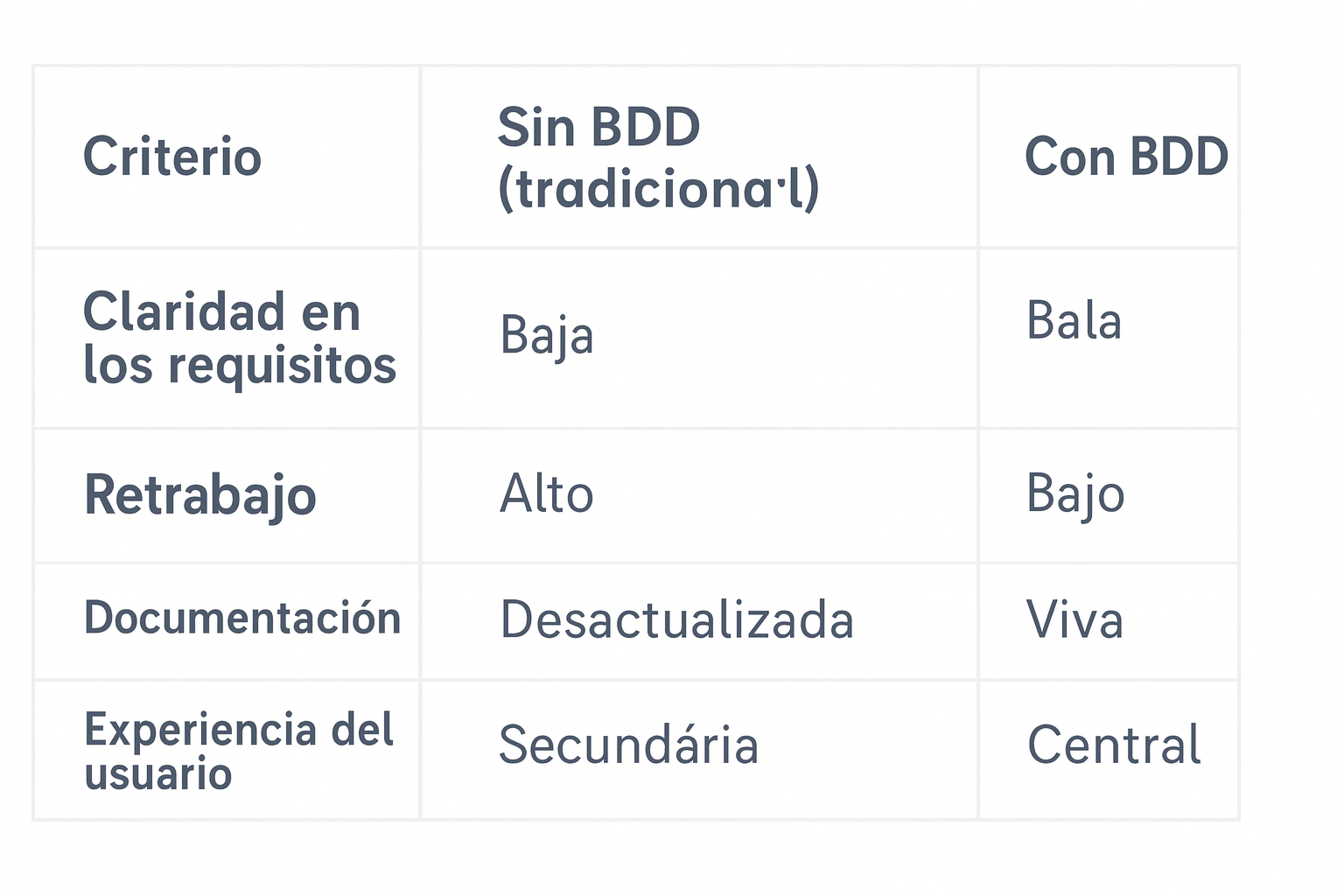Select the 'Bajo' cell value

1075,494
